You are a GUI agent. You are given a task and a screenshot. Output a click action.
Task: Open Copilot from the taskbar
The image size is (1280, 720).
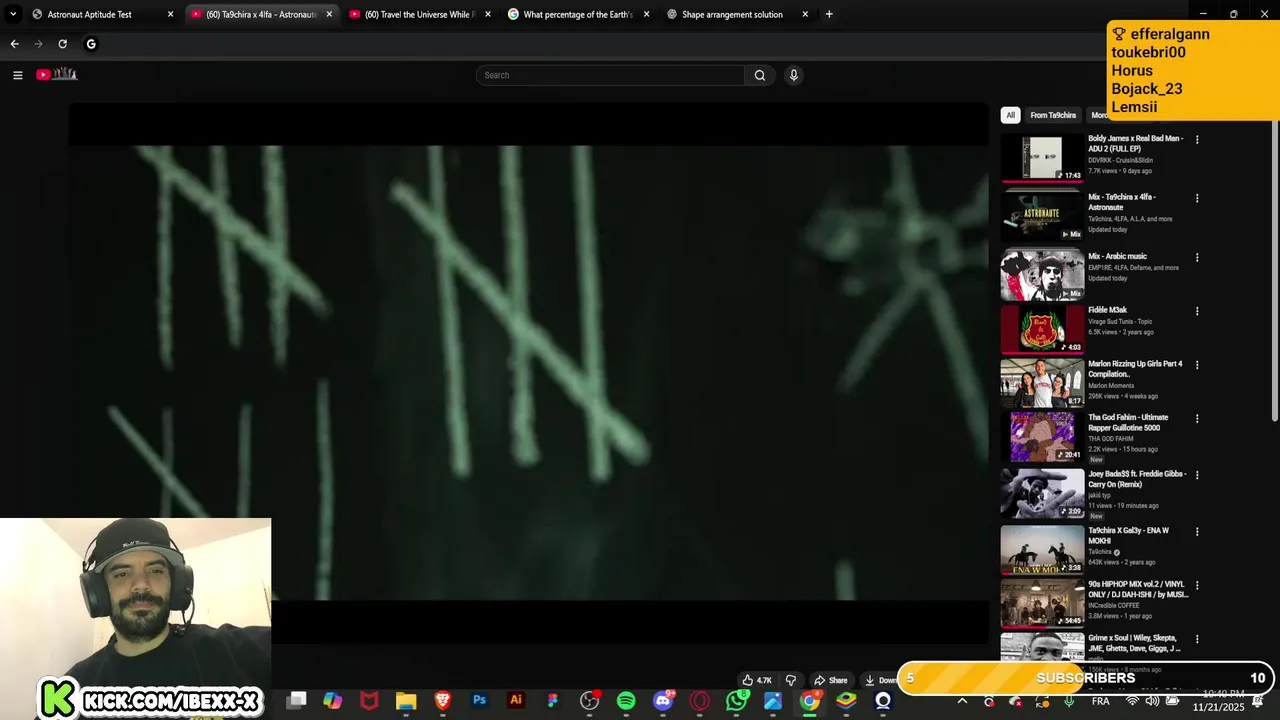pos(332,701)
